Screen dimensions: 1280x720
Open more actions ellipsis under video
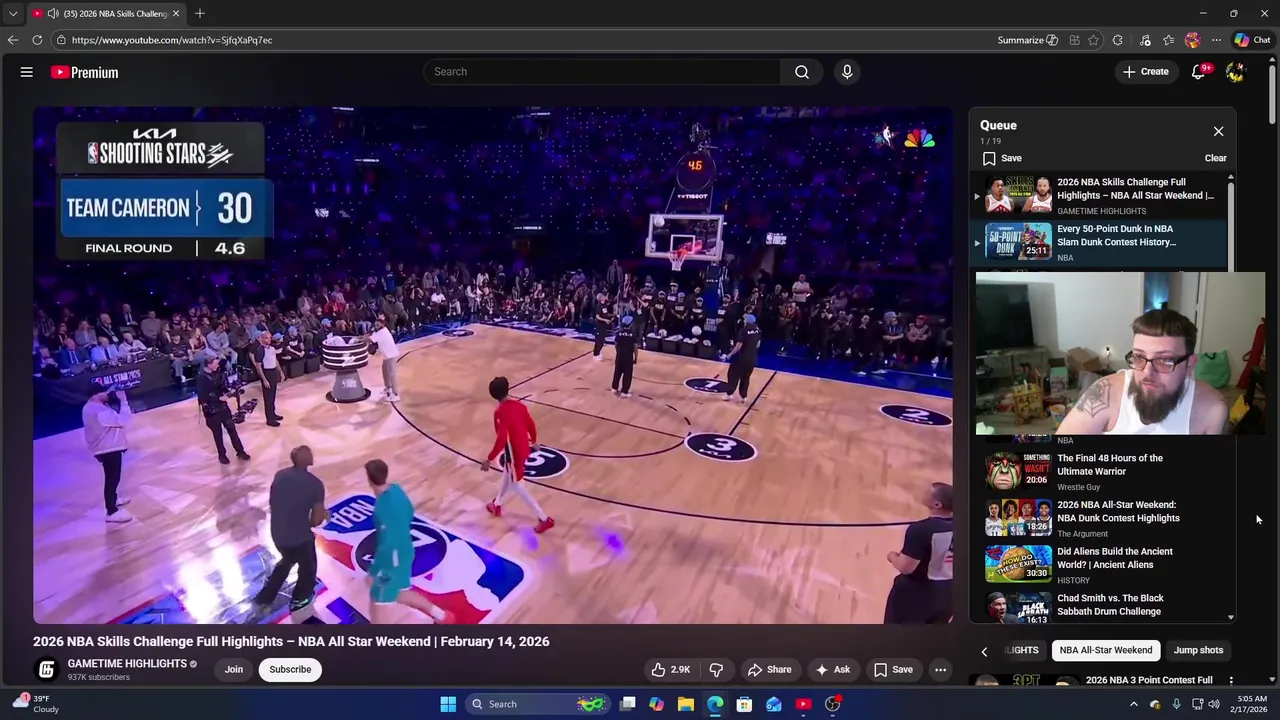(x=940, y=670)
